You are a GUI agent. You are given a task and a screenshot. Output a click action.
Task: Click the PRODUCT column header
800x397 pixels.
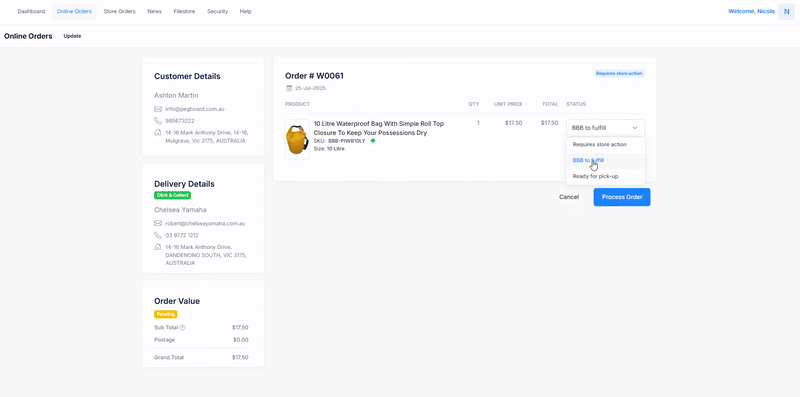[297, 104]
